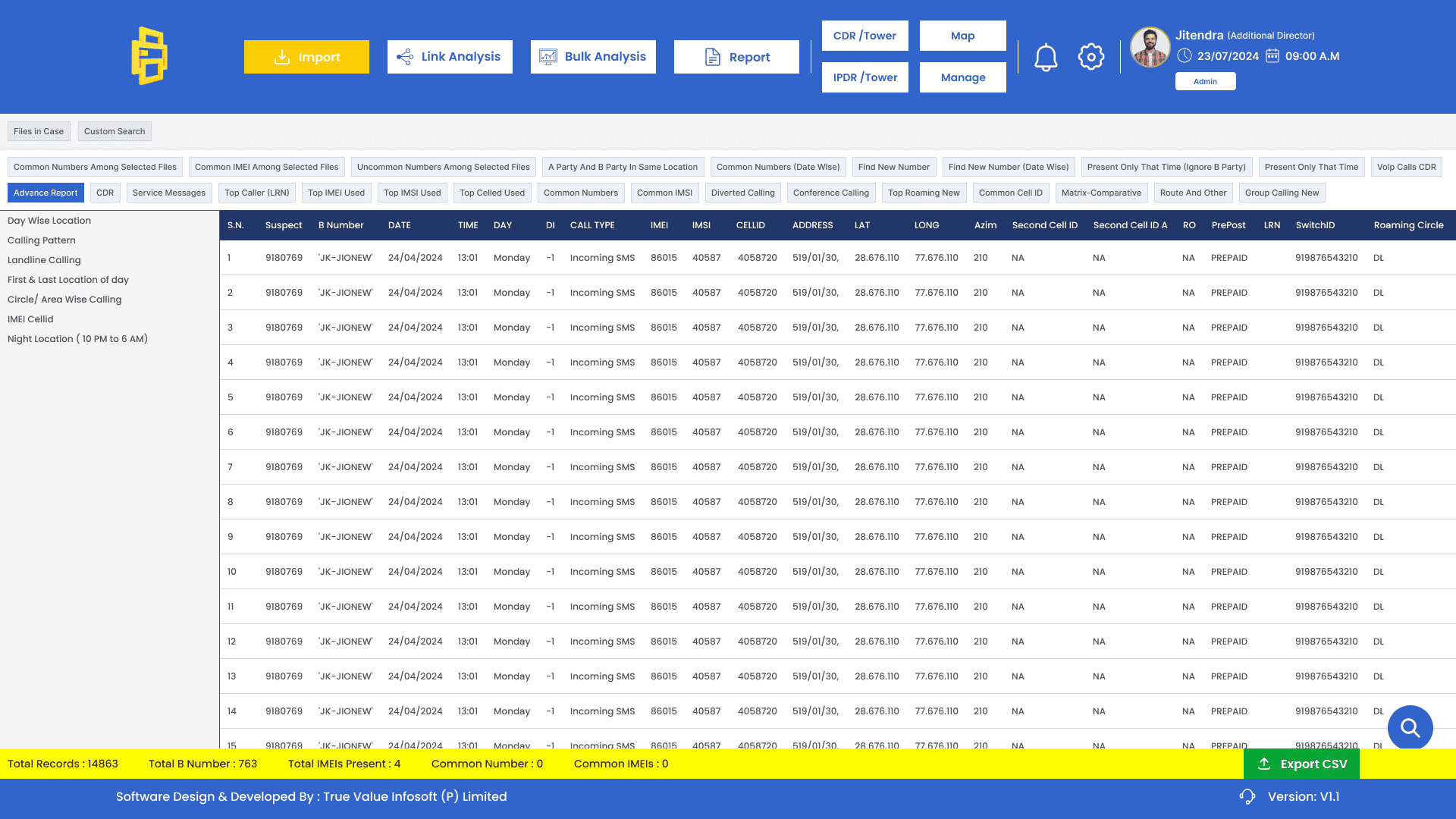Select Diverted Calling tab
This screenshot has width=1456, height=819.
click(743, 193)
